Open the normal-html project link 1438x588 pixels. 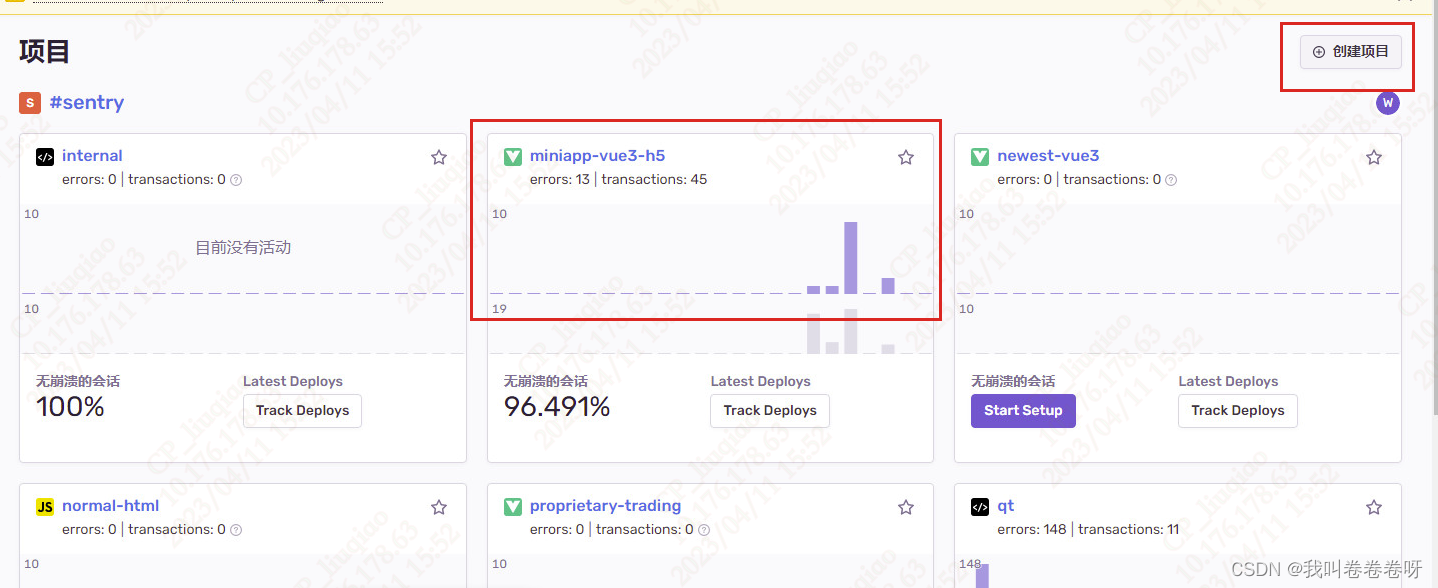(x=110, y=506)
